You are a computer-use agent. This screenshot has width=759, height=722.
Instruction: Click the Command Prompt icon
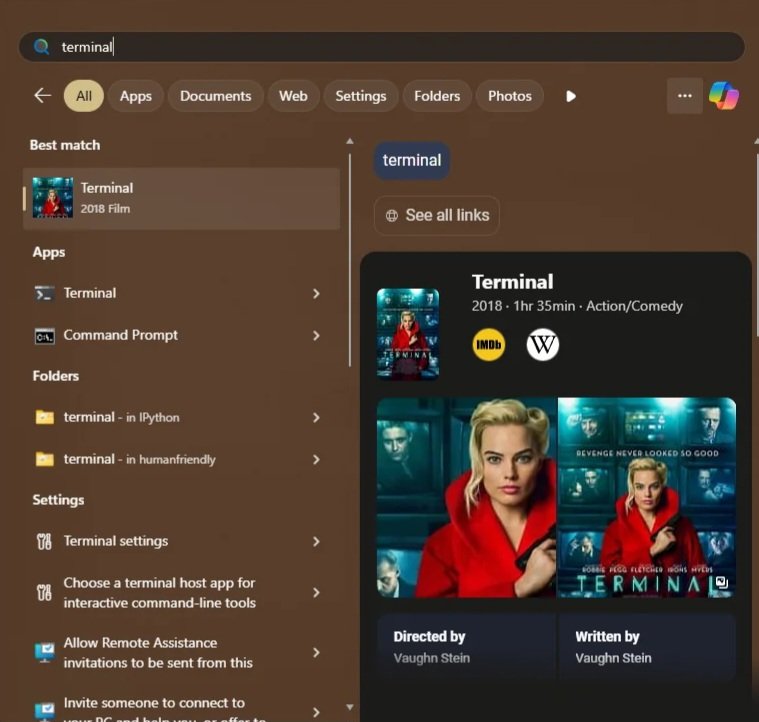point(44,335)
